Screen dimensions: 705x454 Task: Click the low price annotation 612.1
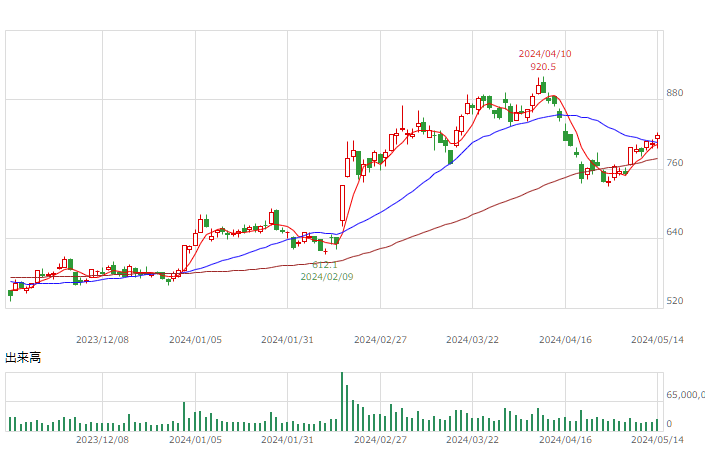[325, 265]
